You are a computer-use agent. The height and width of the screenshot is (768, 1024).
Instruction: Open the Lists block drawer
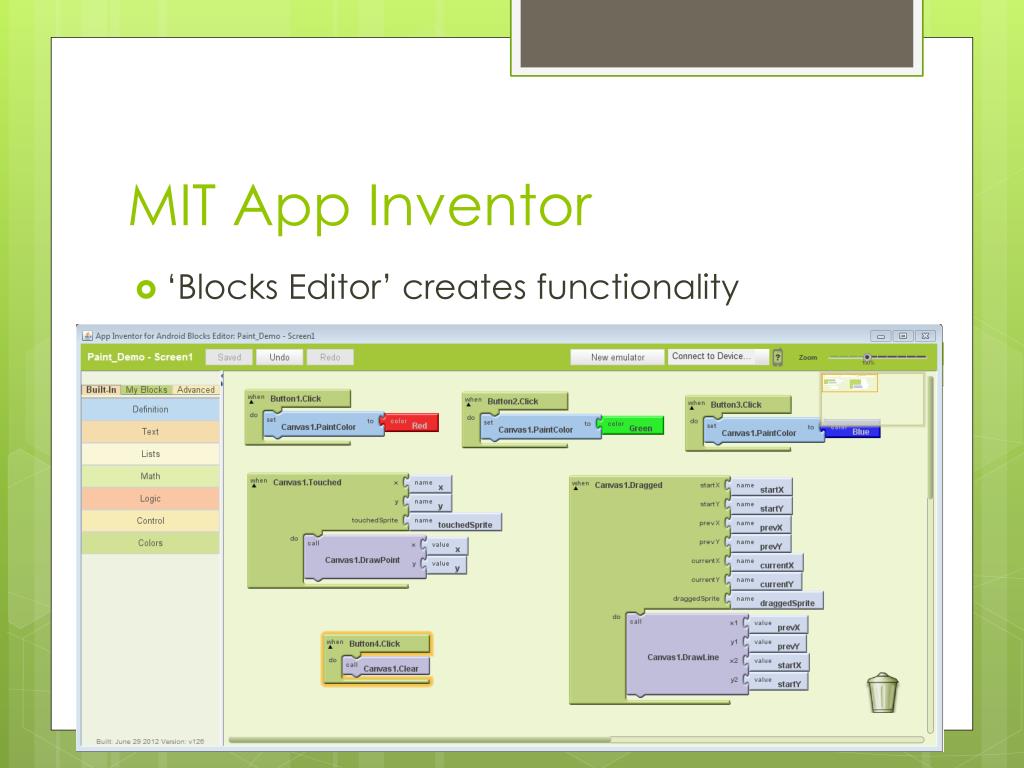(150, 454)
